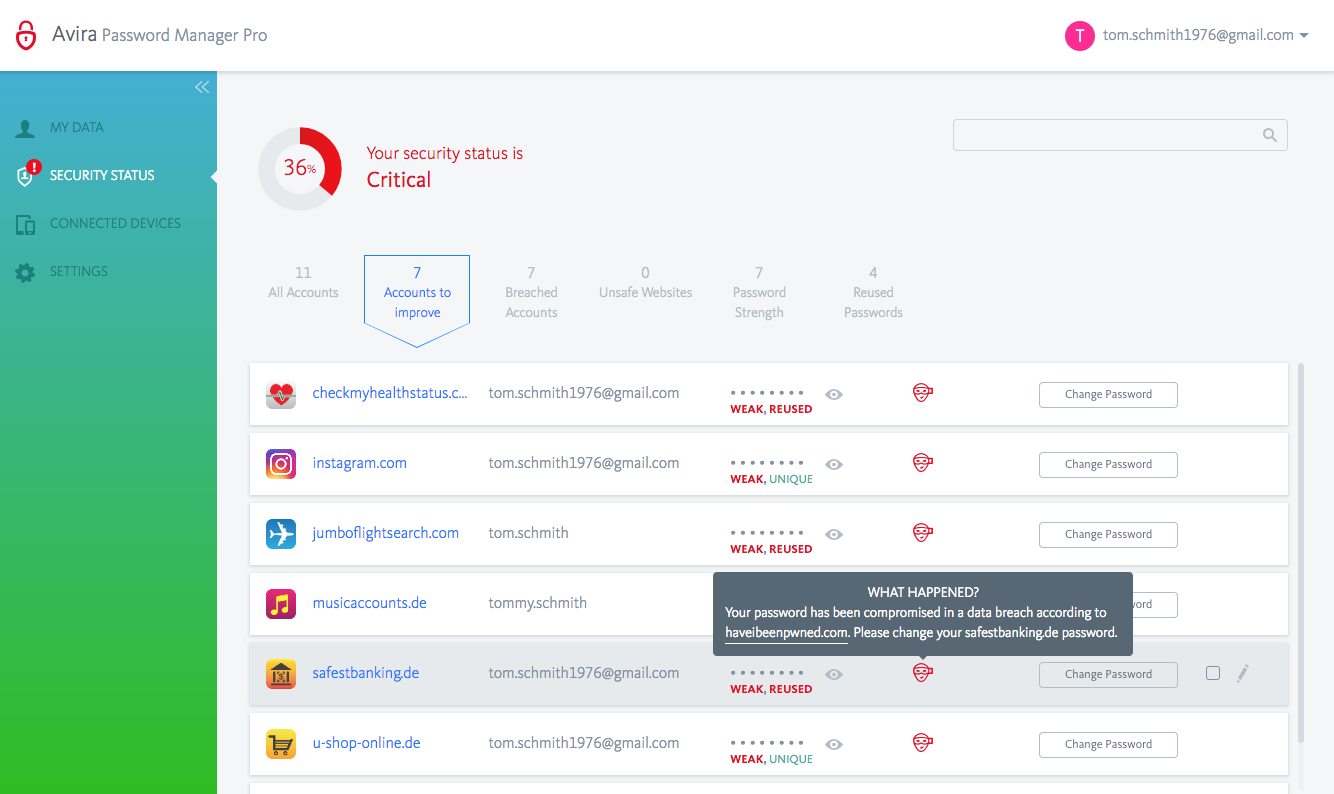Show safestbanking.de password with eye icon

pyautogui.click(x=834, y=674)
